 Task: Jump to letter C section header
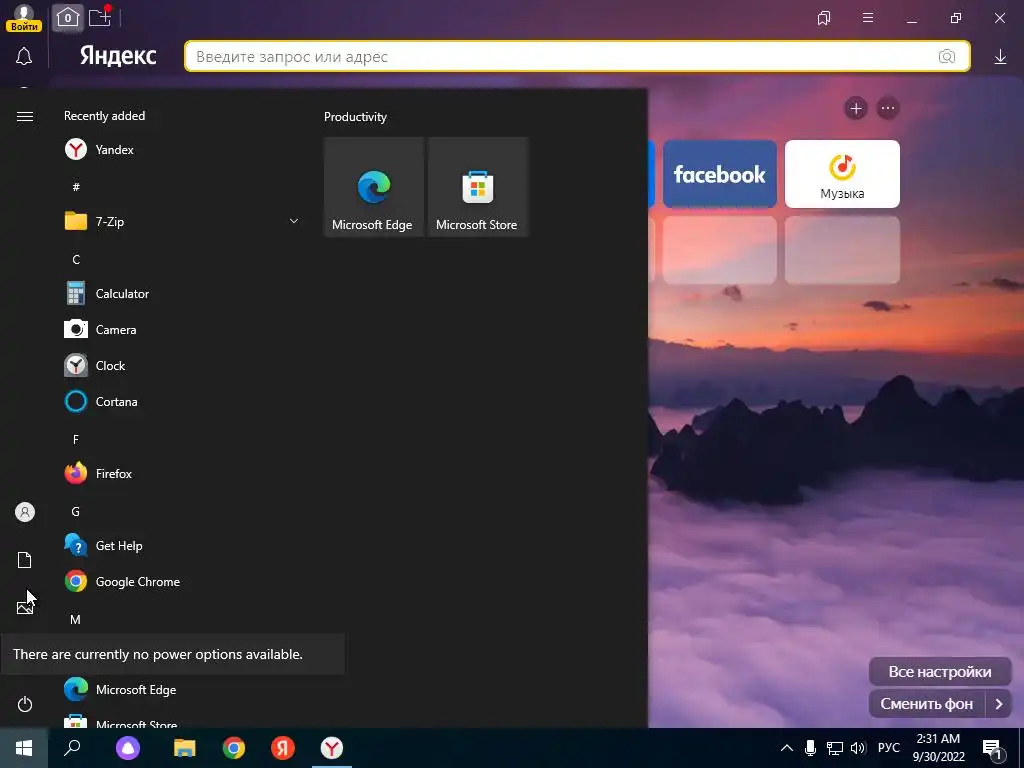[x=76, y=260]
